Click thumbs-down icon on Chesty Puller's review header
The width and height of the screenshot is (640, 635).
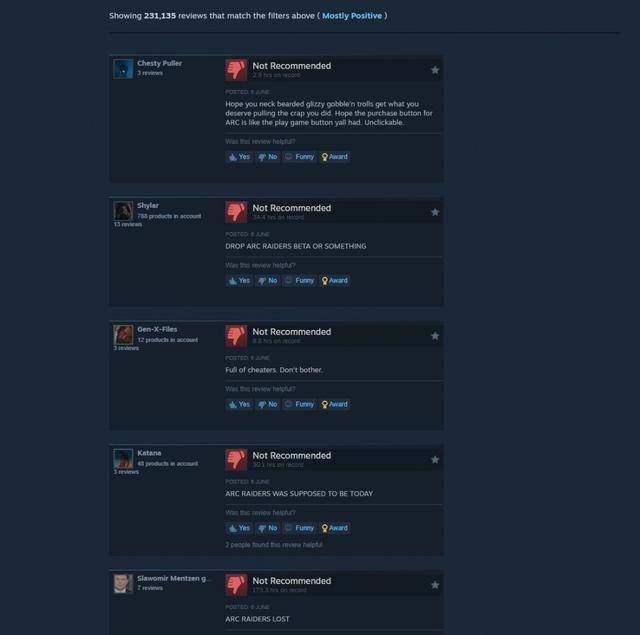(x=236, y=70)
